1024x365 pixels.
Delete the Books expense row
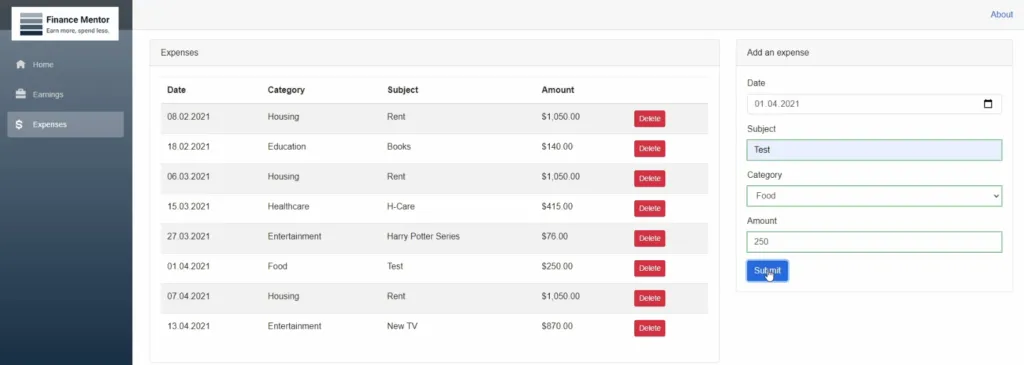649,149
